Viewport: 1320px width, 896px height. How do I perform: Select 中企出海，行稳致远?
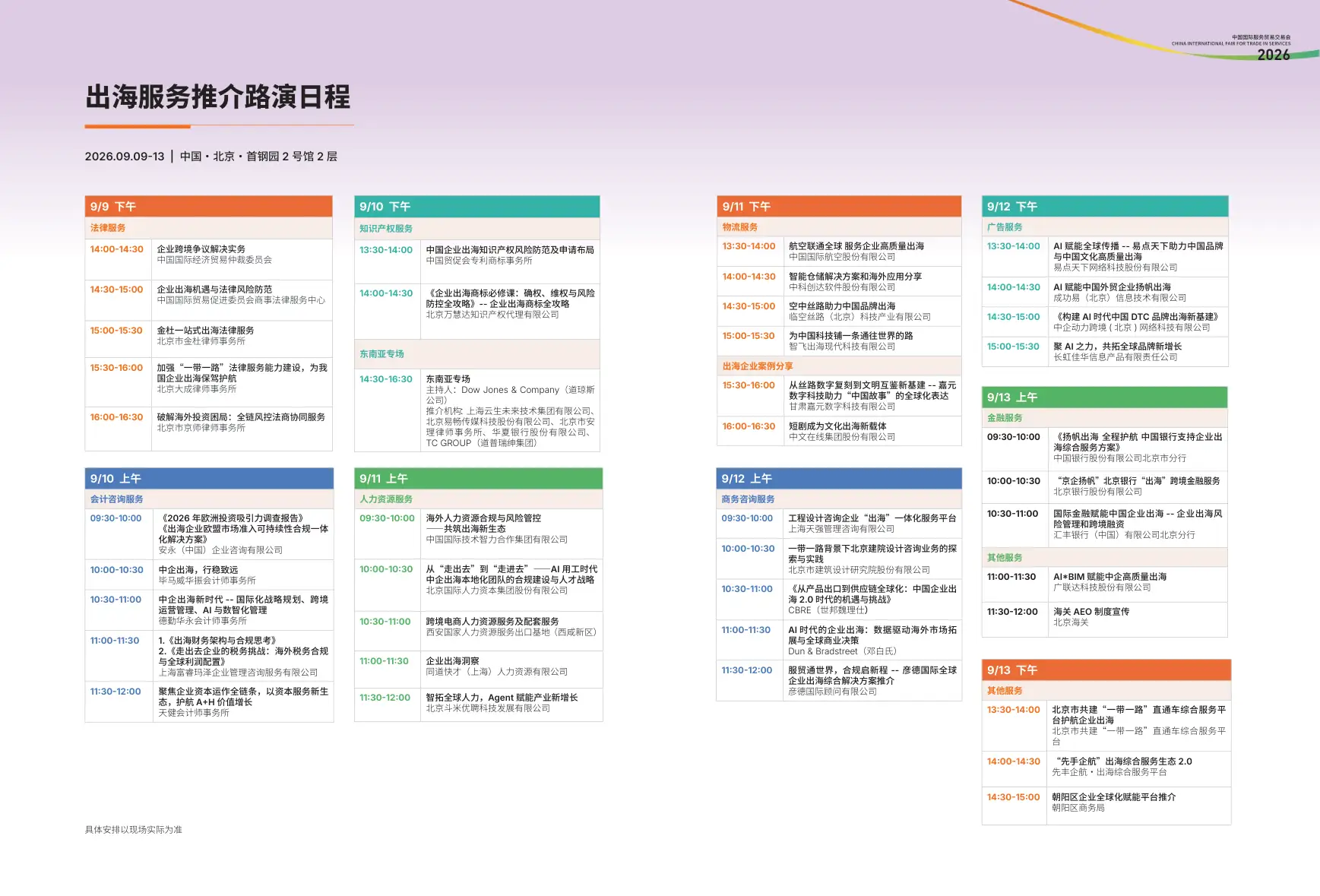[x=198, y=570]
